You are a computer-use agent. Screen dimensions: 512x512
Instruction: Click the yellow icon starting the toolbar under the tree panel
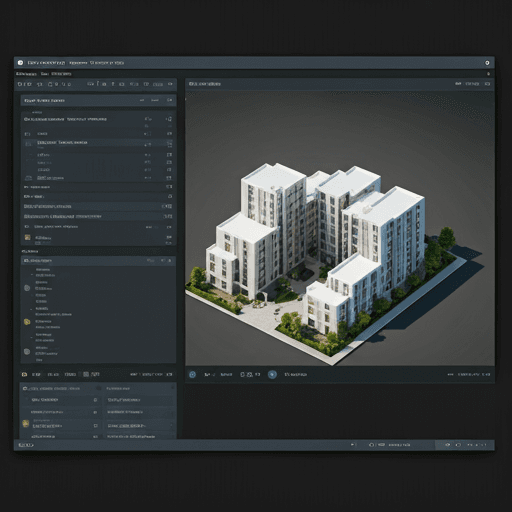pos(24,374)
